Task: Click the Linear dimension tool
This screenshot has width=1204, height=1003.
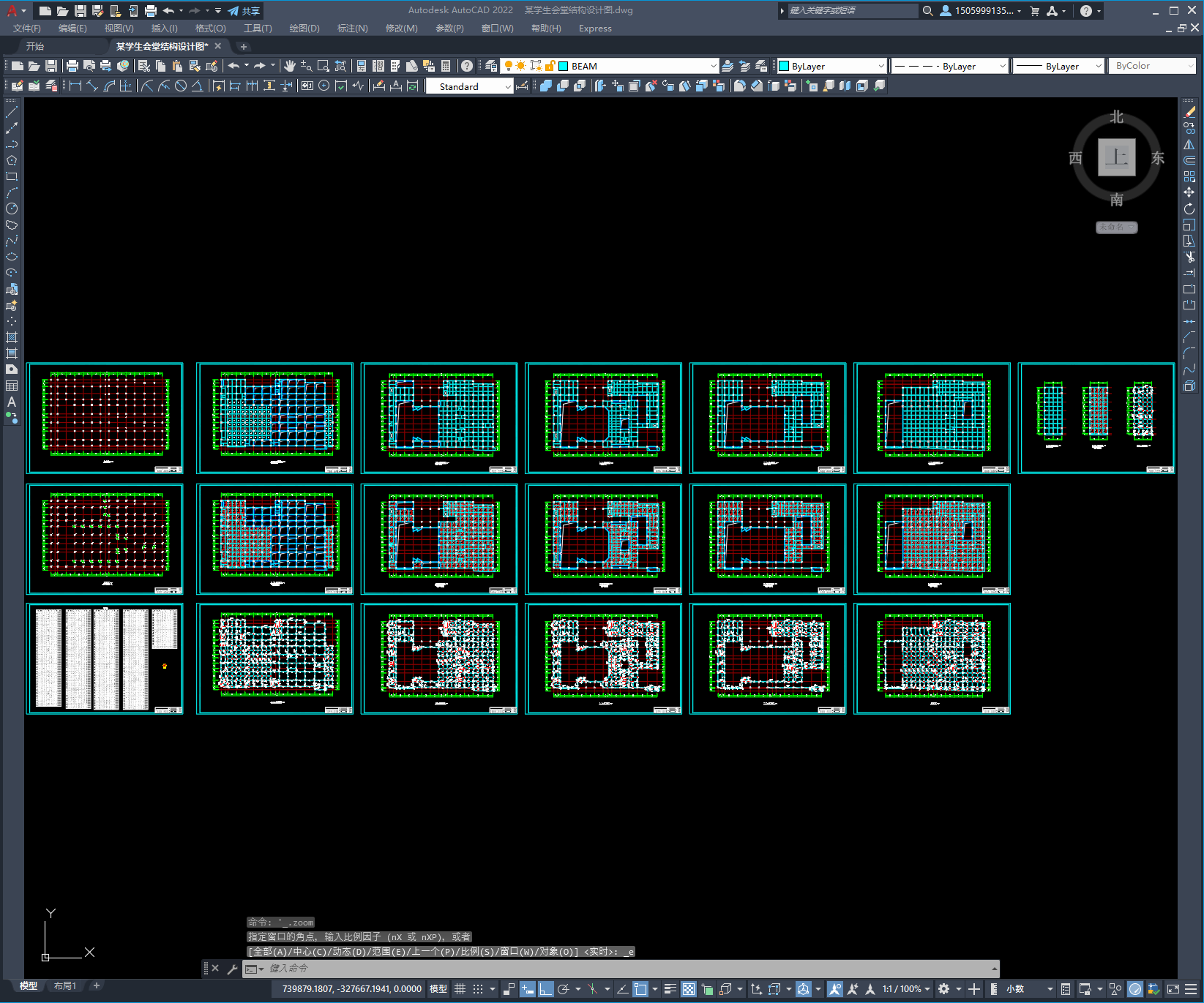Action: tap(75, 86)
